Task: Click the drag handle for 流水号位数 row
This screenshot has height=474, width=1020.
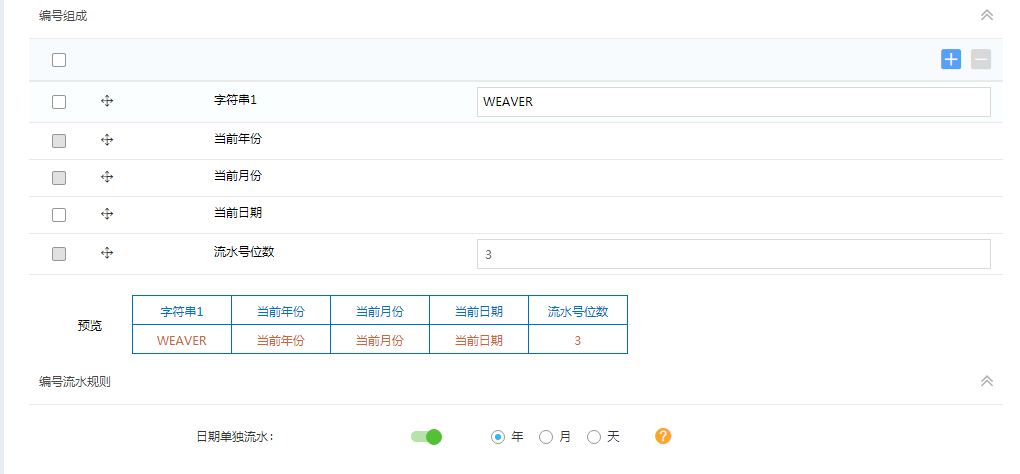Action: click(x=107, y=254)
